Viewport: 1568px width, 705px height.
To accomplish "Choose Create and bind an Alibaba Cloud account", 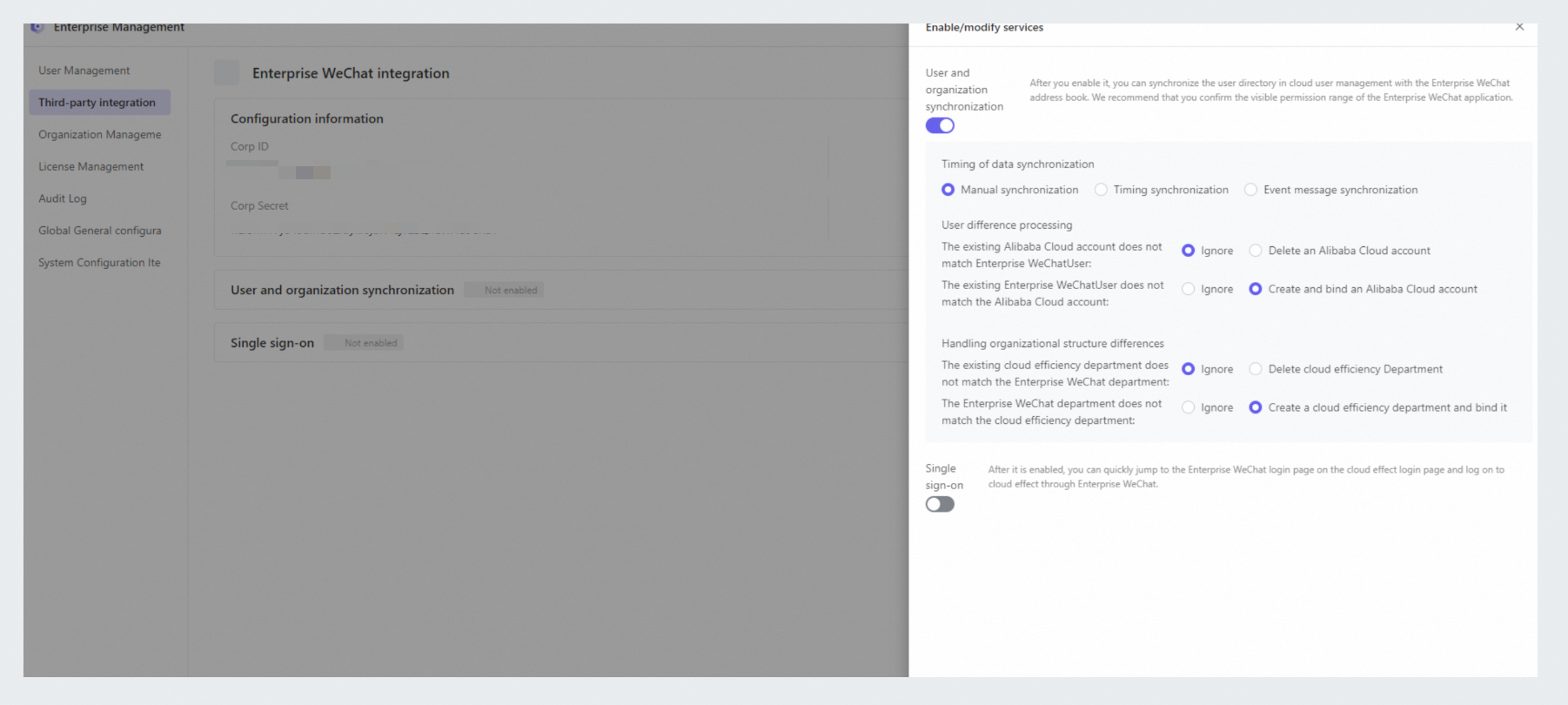I will [1256, 289].
